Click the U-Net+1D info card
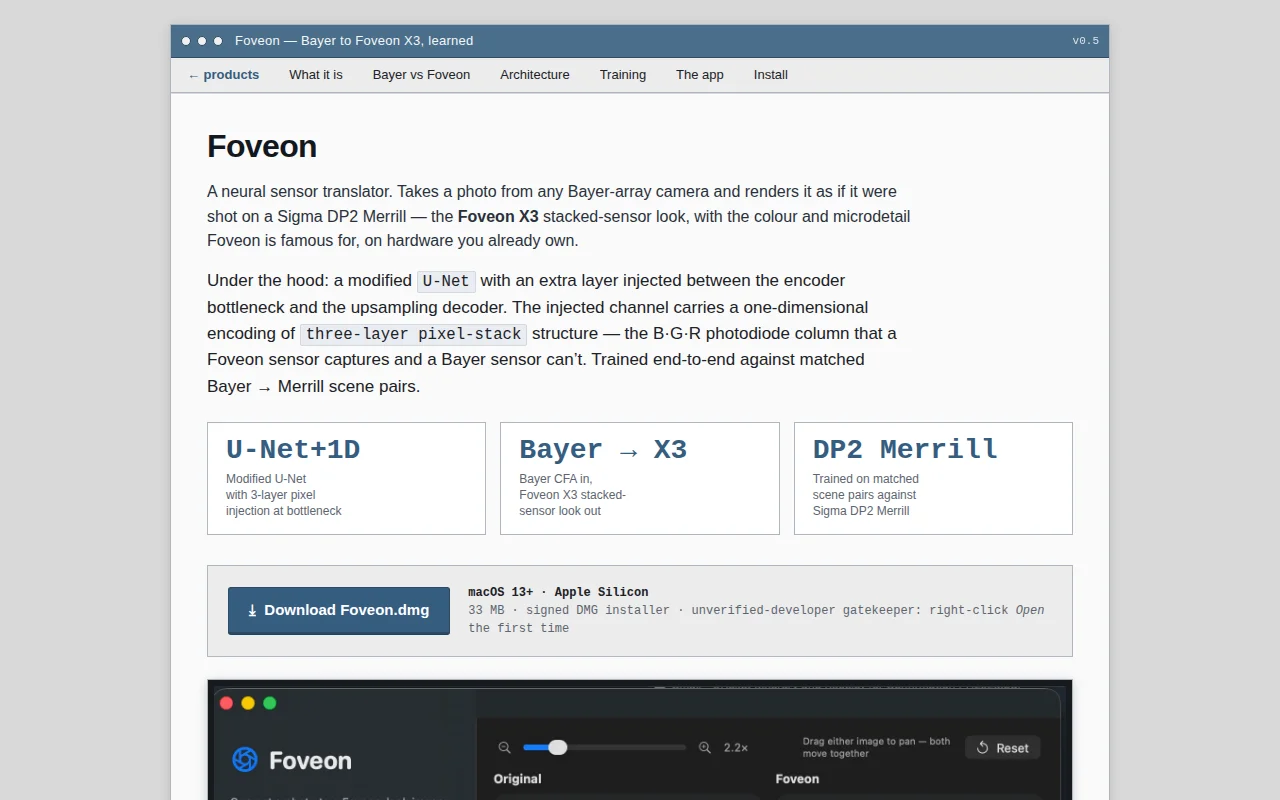This screenshot has height=800, width=1280. pyautogui.click(x=346, y=478)
